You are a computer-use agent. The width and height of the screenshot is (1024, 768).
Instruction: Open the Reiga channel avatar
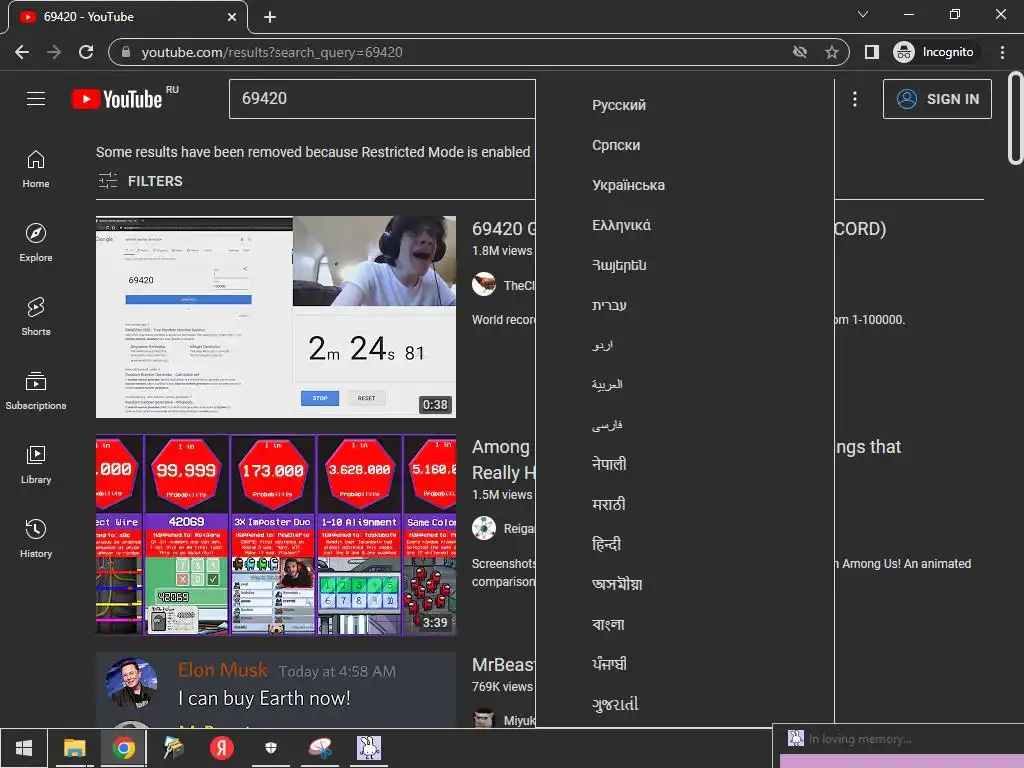point(484,528)
